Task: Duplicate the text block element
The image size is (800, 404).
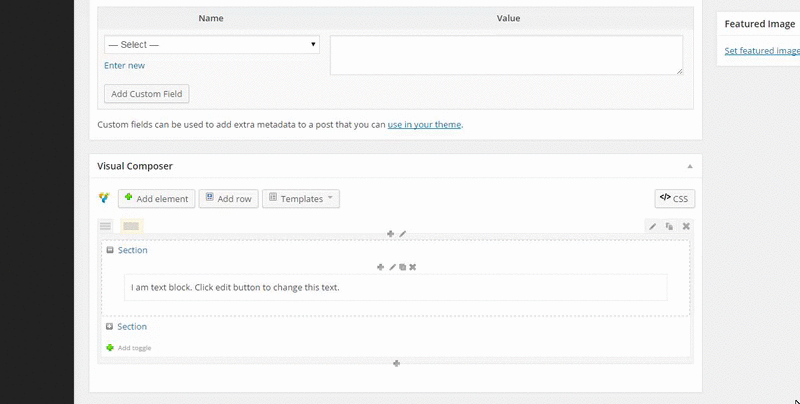Action: 402,267
